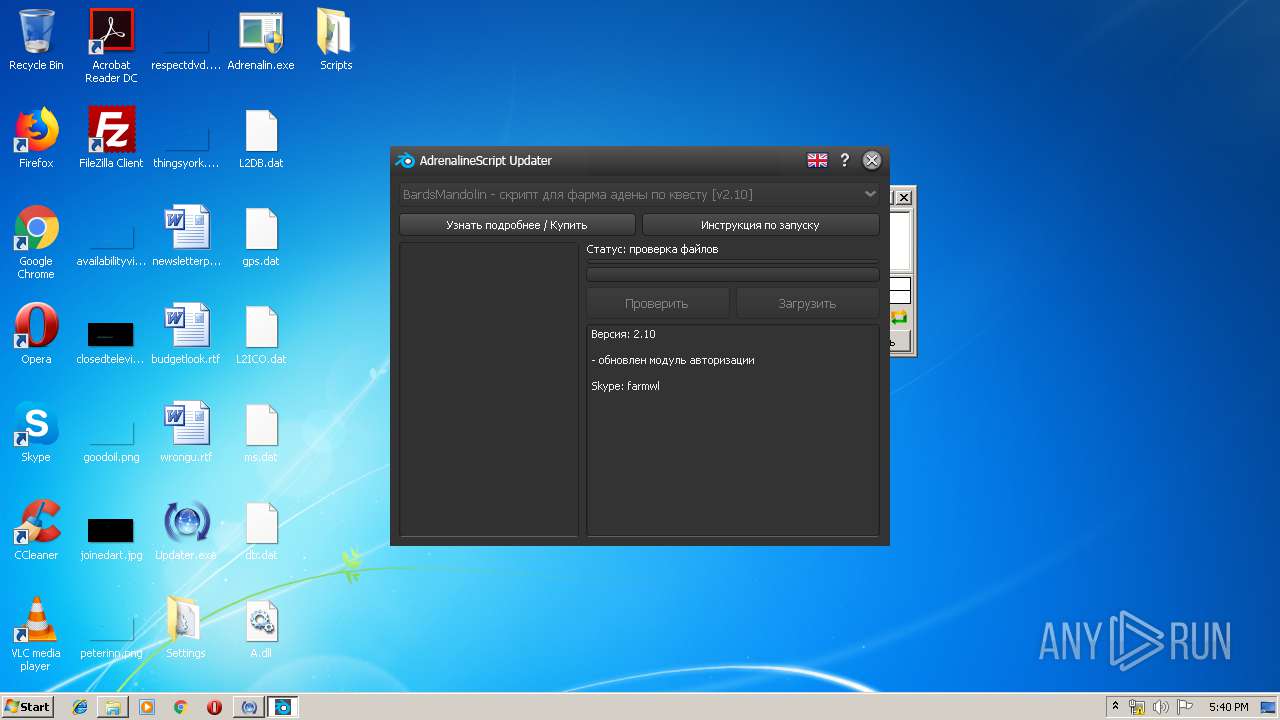The image size is (1280, 720).
Task: Open the Scripts folder icon
Action: click(x=336, y=41)
